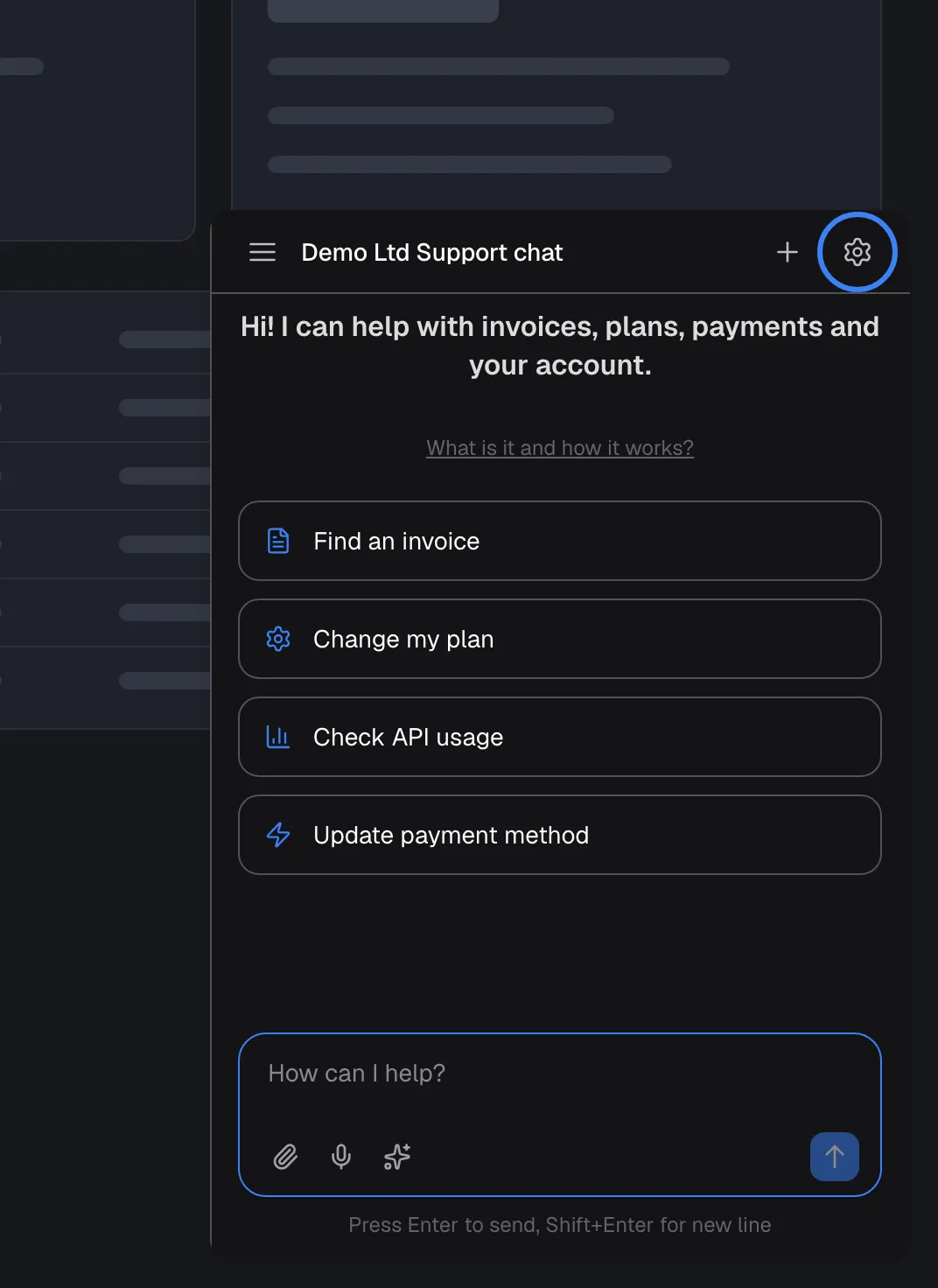Click the document icon beside Find an invoice
The height and width of the screenshot is (1288, 938).
tap(278, 541)
